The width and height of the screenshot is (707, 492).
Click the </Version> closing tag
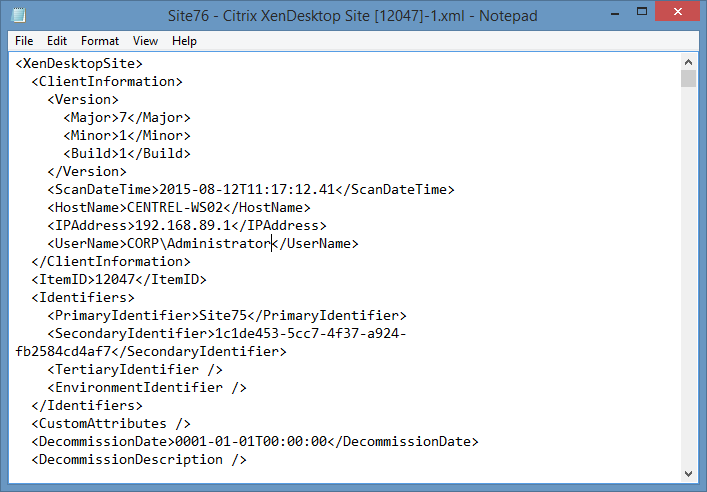87,172
